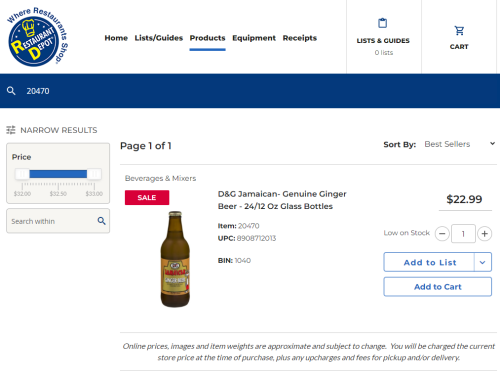500x379 pixels.
Task: Click the left handle of the Price slider
Action: 22,174
